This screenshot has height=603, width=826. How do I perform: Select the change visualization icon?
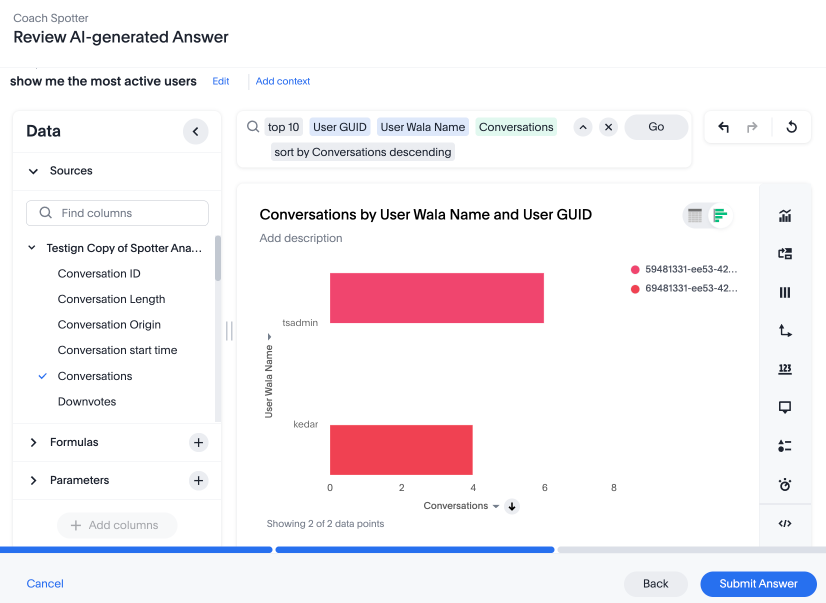pyautogui.click(x=785, y=254)
